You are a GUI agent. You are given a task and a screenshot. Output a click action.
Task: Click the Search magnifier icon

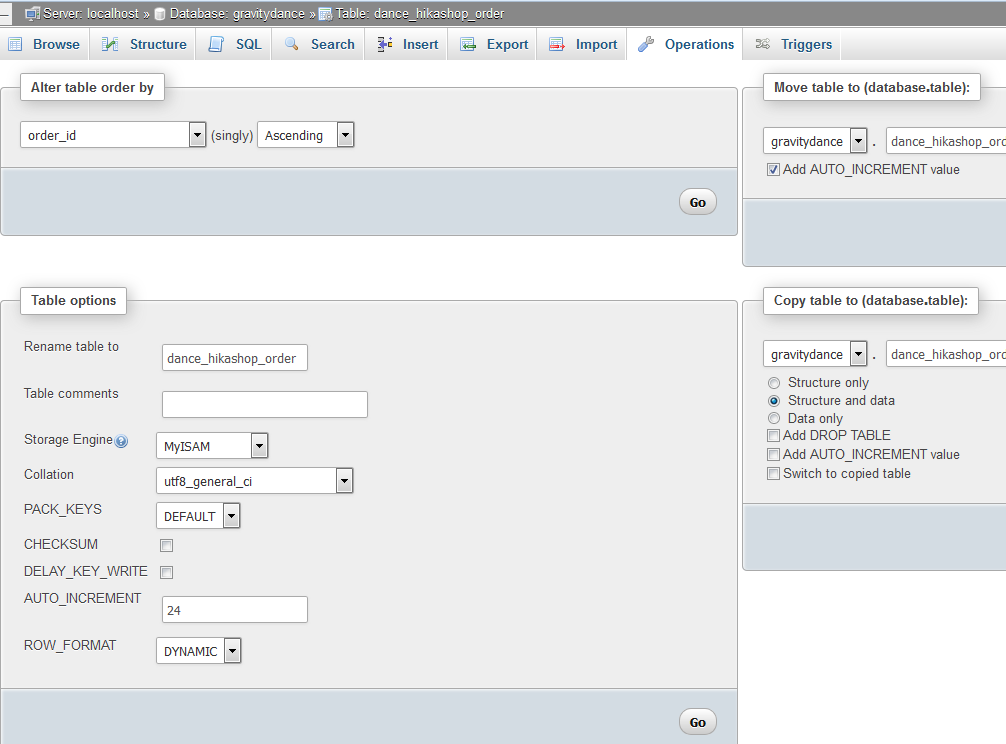291,44
